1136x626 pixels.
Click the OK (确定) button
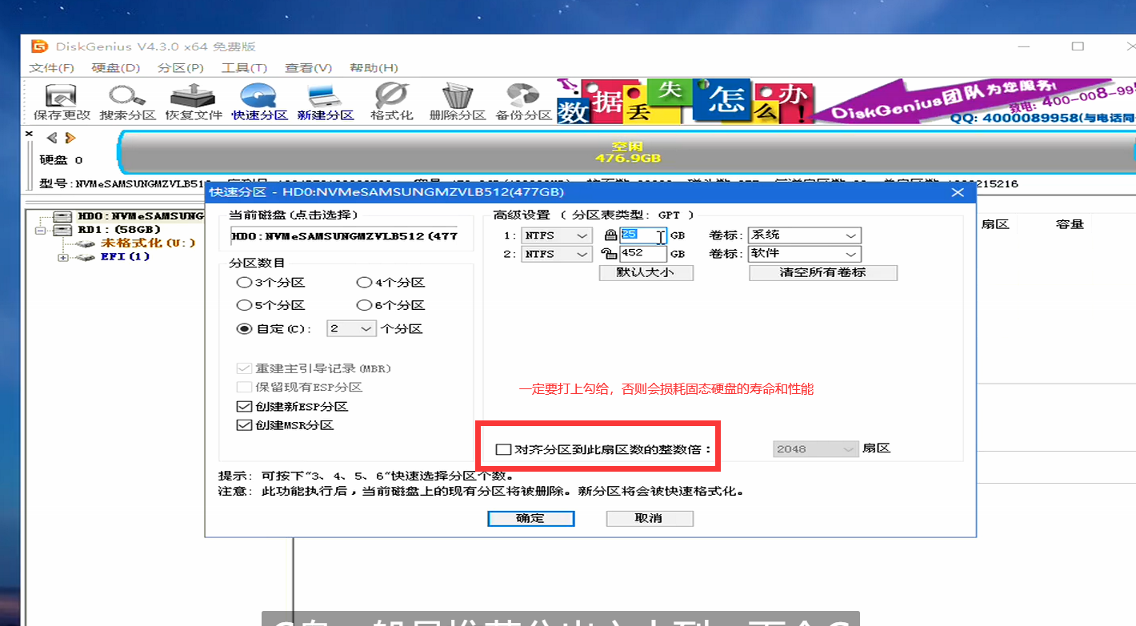(x=531, y=519)
